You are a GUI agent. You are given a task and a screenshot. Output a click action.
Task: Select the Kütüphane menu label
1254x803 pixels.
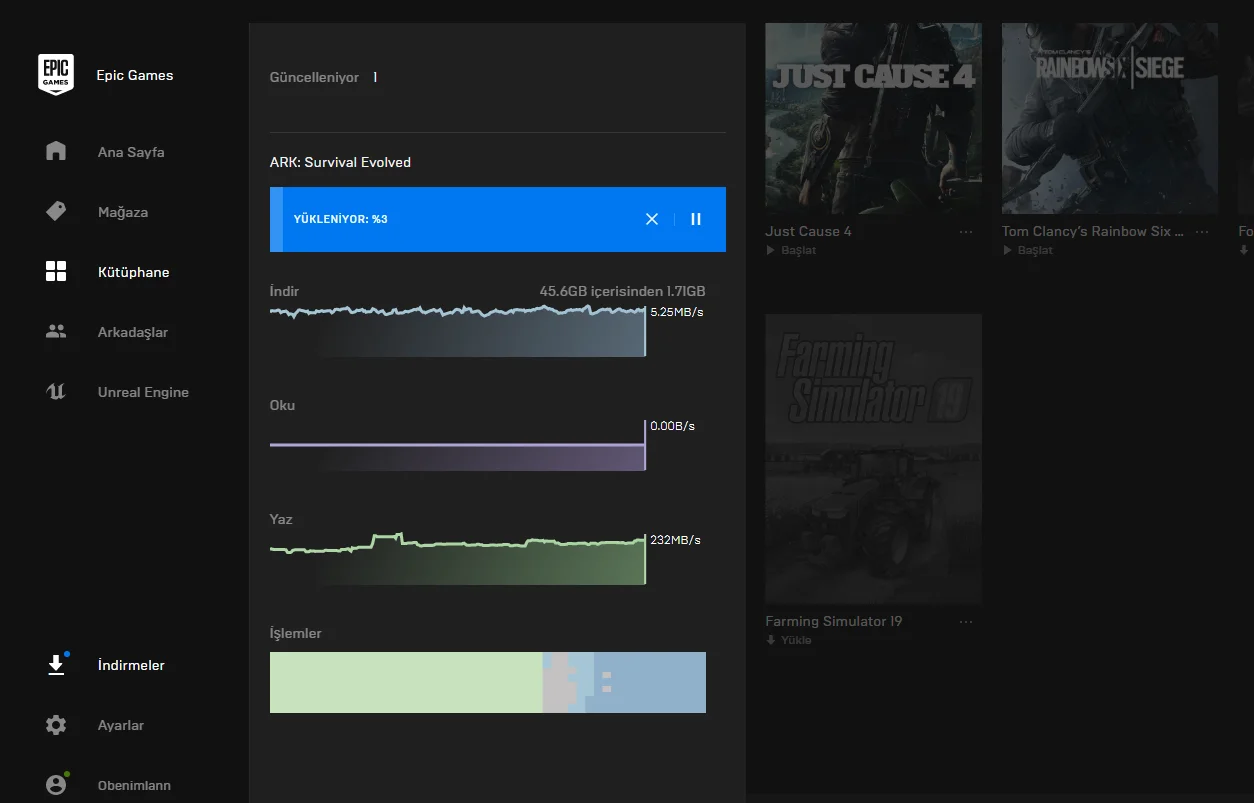tap(133, 272)
